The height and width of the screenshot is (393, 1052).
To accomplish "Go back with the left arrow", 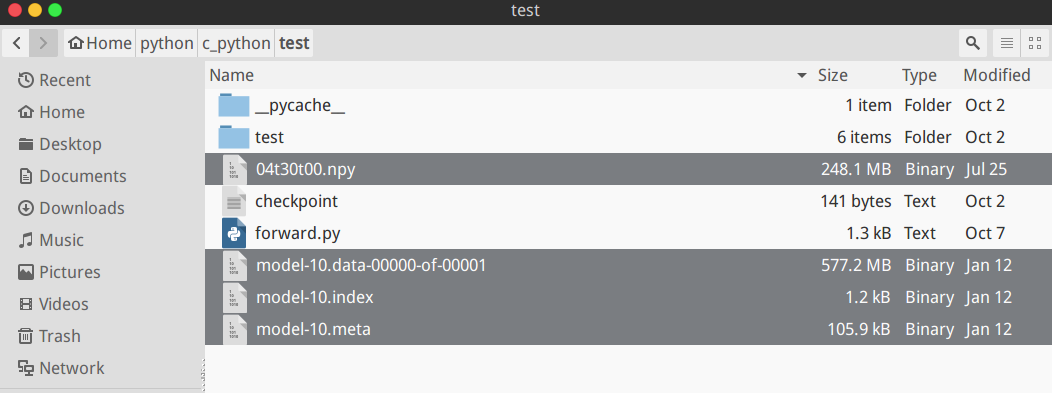I will 17,44.
